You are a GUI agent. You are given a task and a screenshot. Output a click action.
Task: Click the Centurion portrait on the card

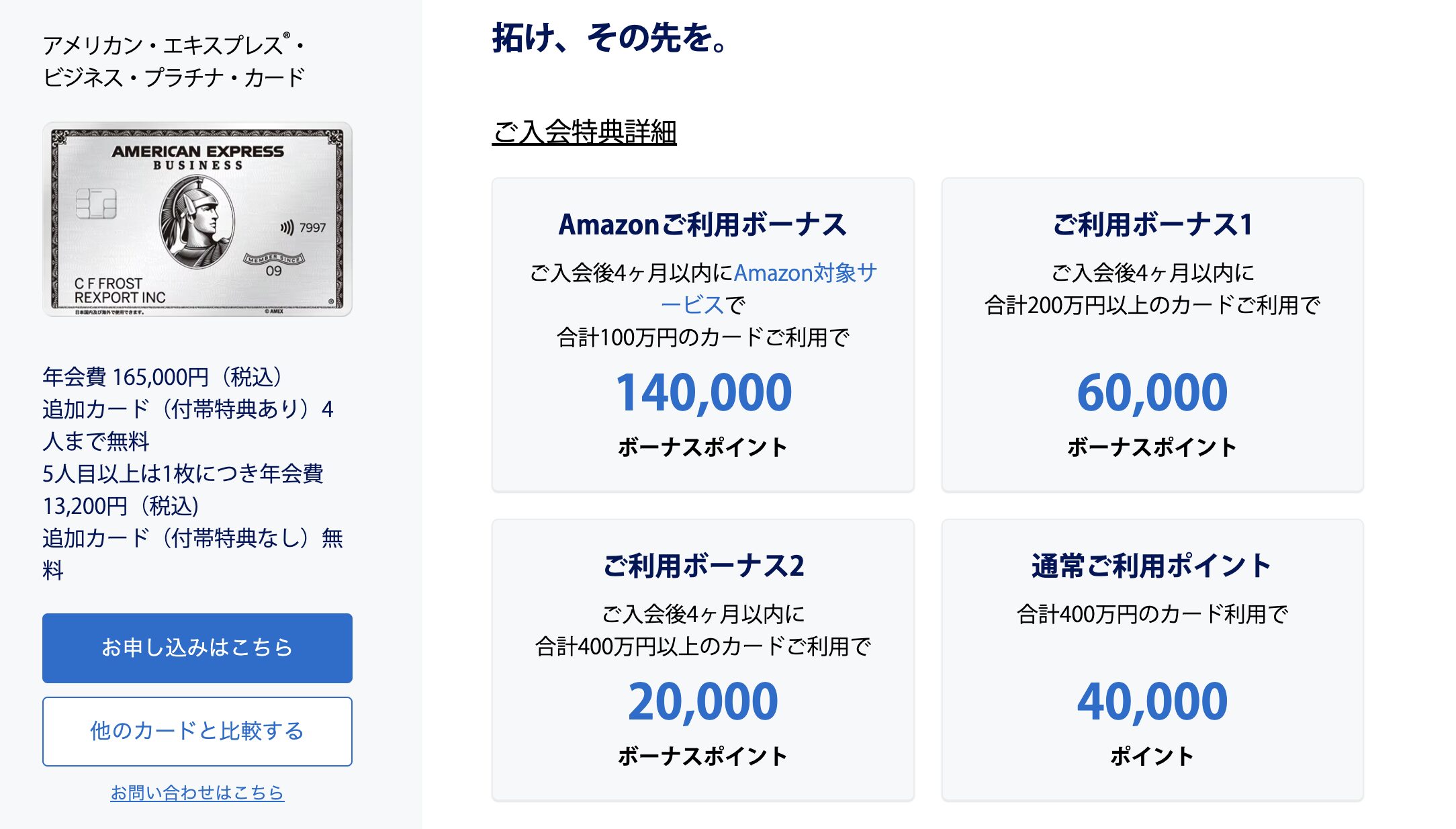197,222
